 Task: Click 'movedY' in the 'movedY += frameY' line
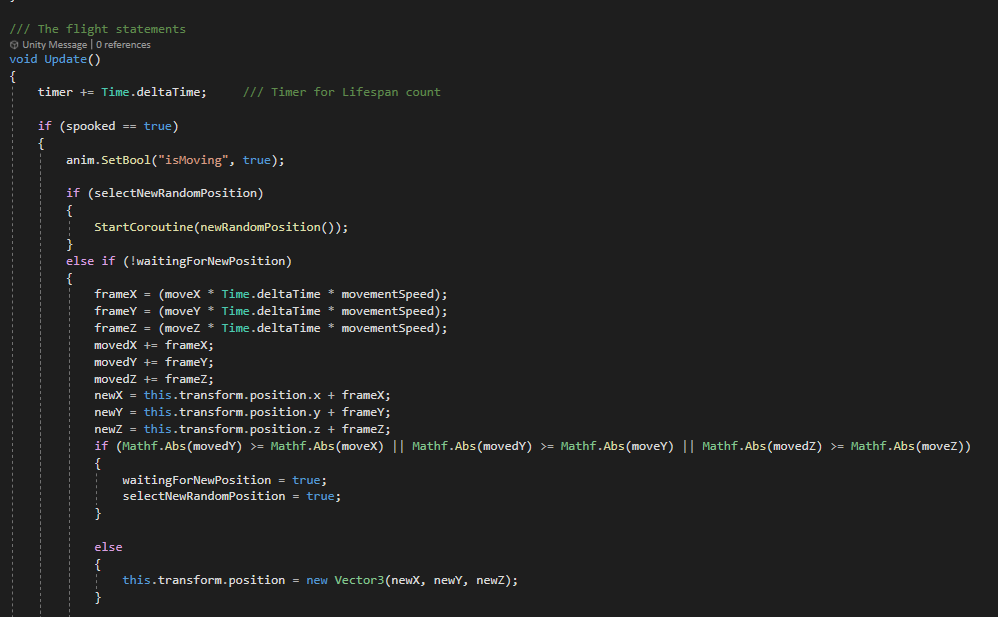(115, 362)
